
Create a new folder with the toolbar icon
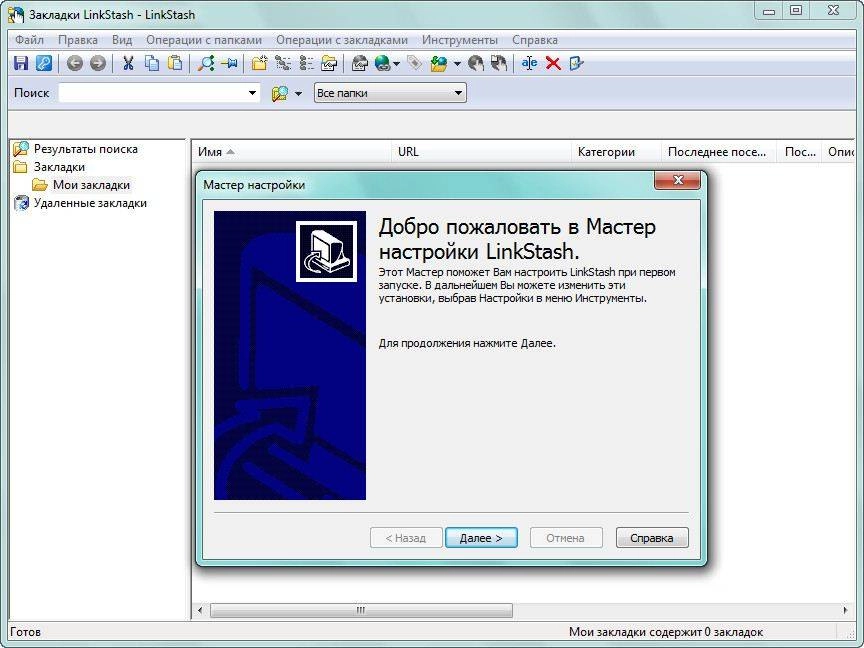click(x=260, y=63)
